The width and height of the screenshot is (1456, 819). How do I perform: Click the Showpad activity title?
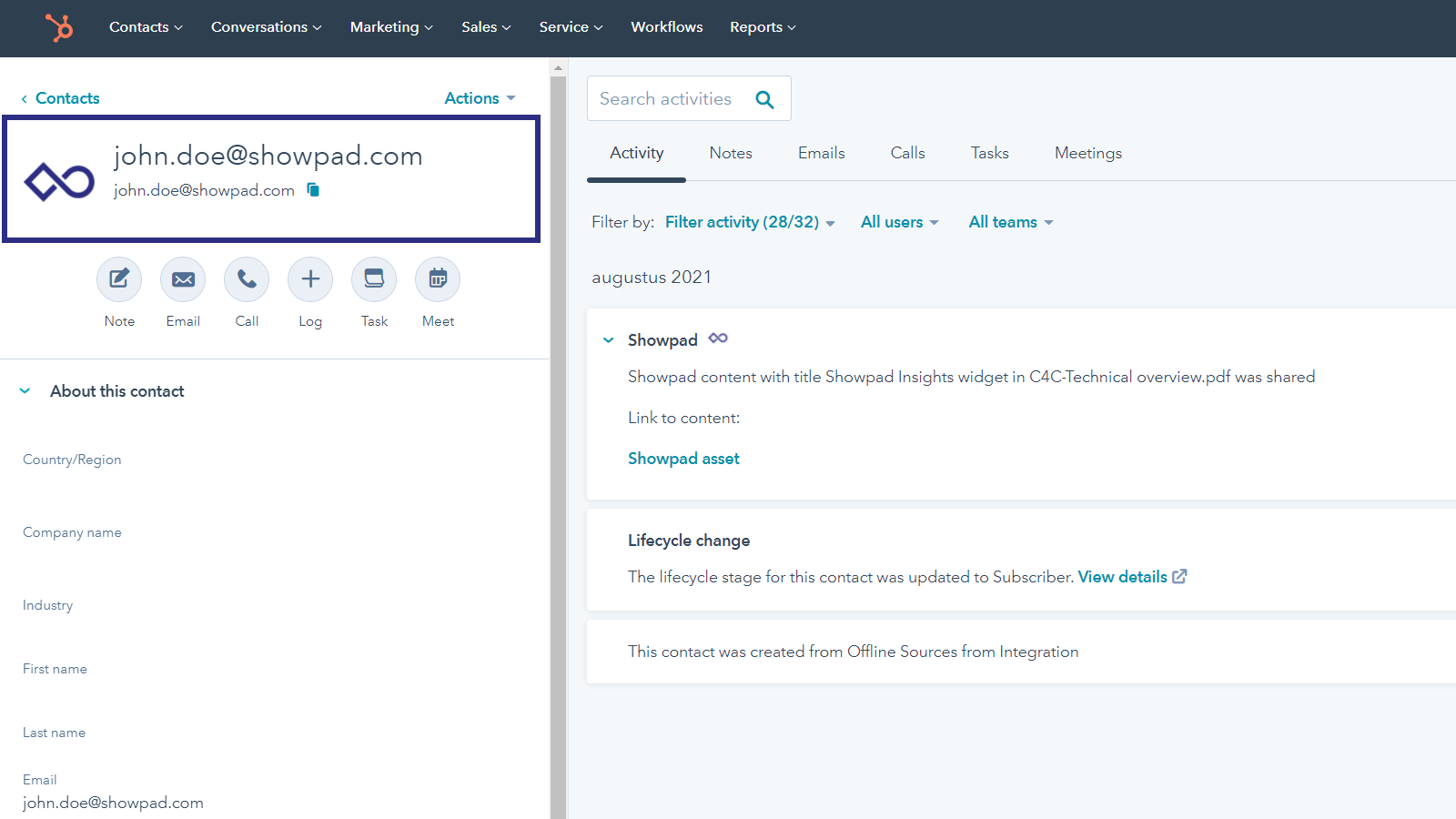pos(662,340)
